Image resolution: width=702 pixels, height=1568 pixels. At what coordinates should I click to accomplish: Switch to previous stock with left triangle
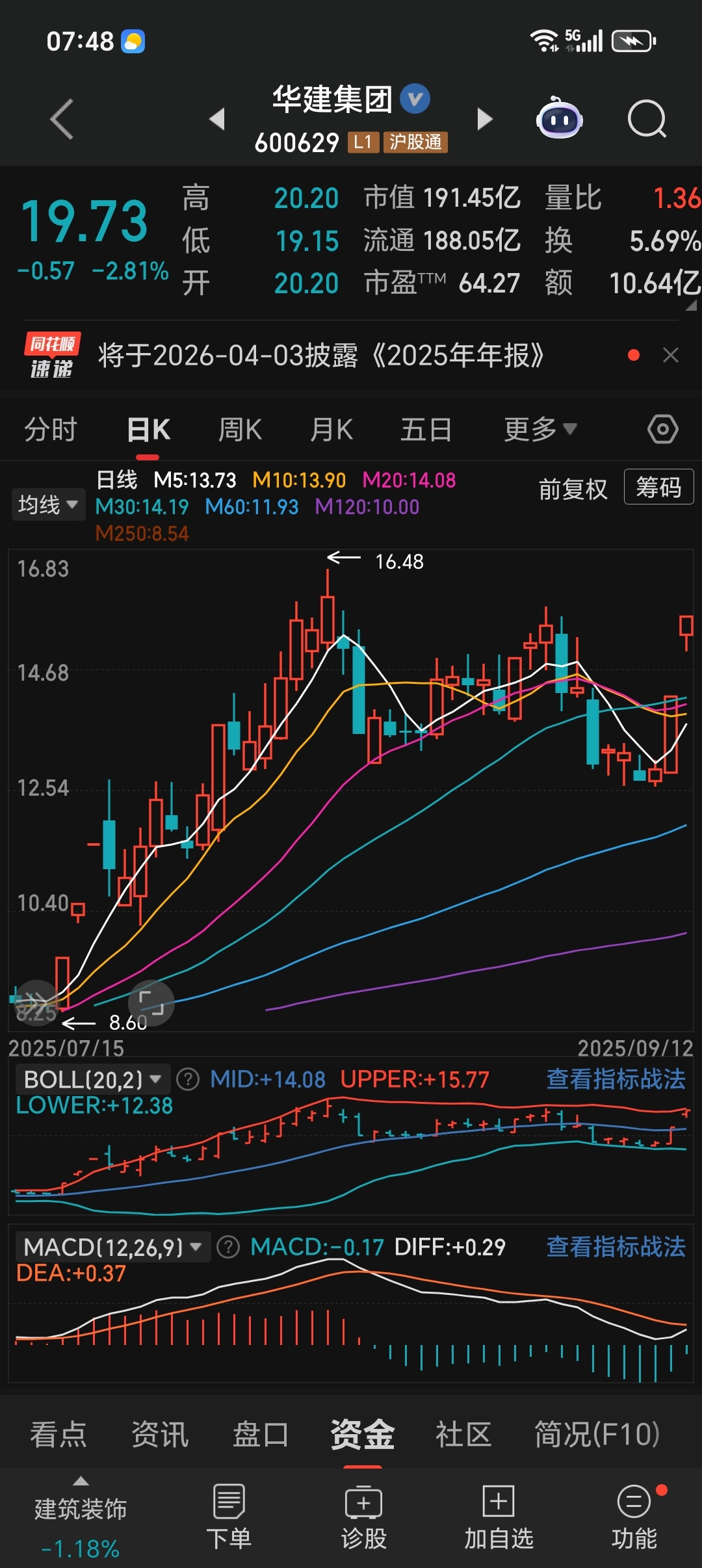click(218, 119)
